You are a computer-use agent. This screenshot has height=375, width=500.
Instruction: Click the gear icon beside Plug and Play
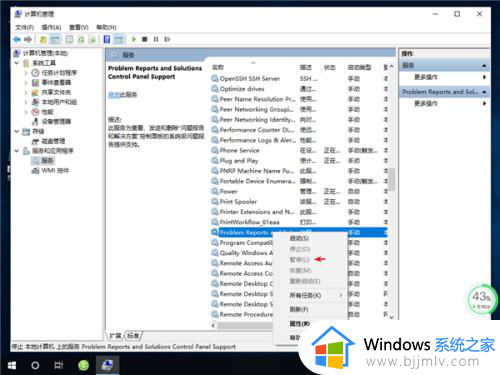pyautogui.click(x=215, y=161)
